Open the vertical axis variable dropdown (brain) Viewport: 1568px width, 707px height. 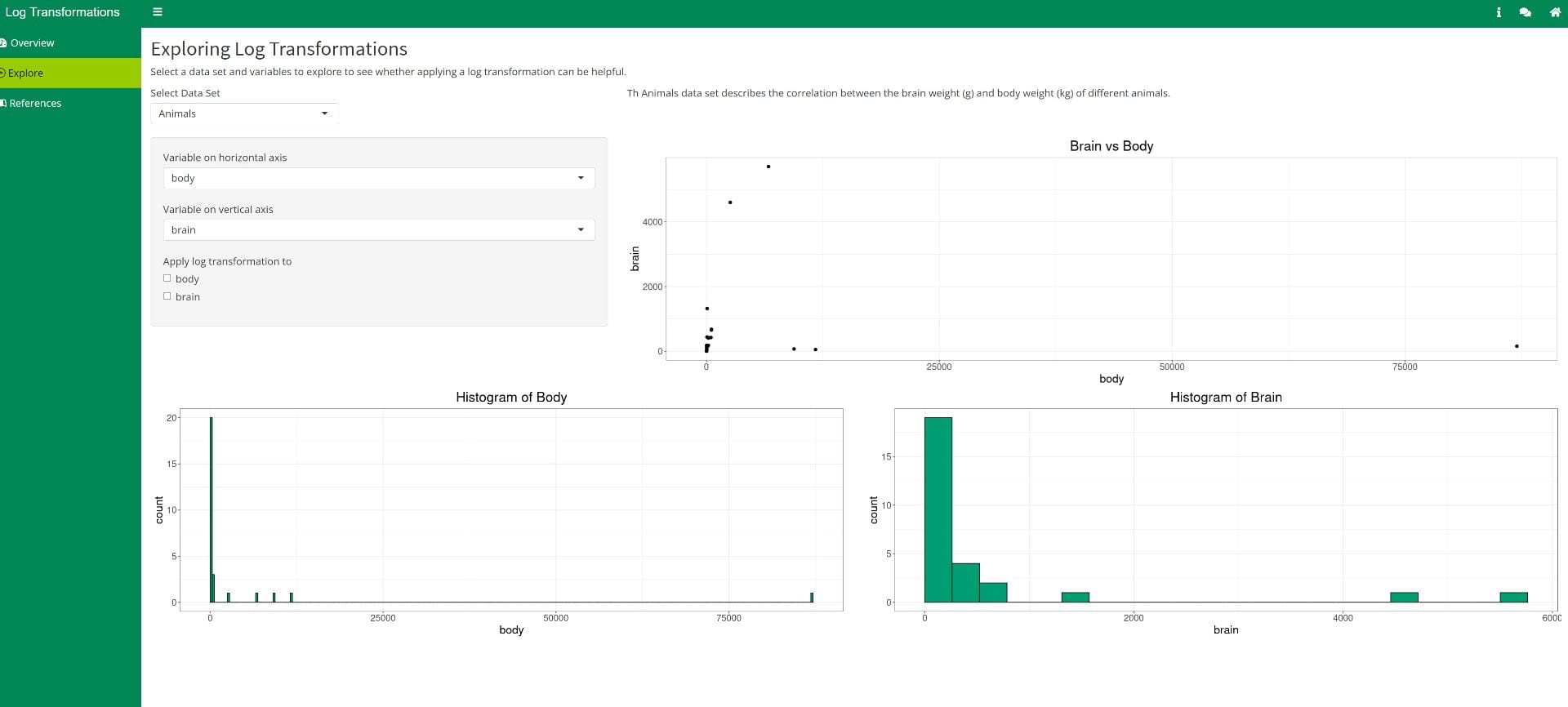click(378, 229)
